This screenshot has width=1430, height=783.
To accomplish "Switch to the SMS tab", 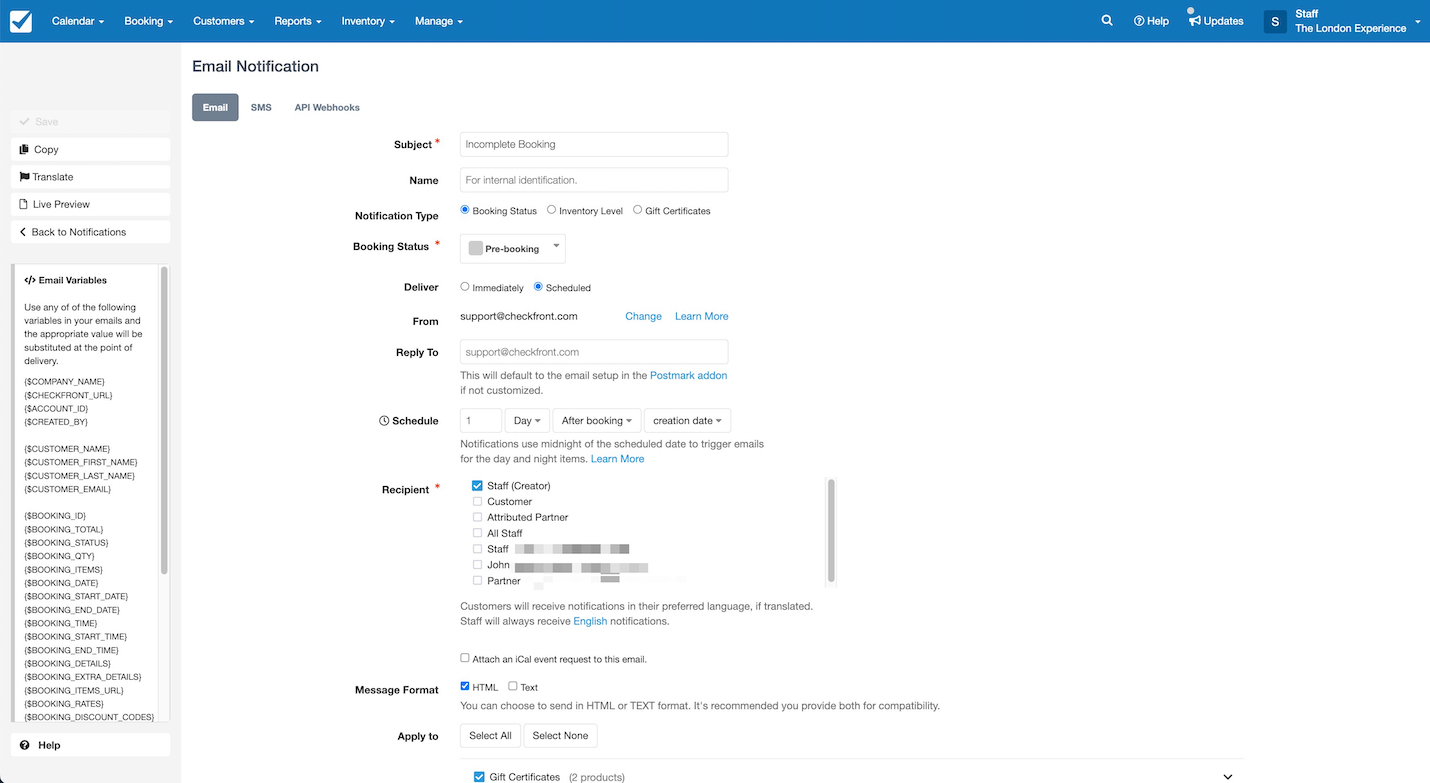I will (261, 107).
